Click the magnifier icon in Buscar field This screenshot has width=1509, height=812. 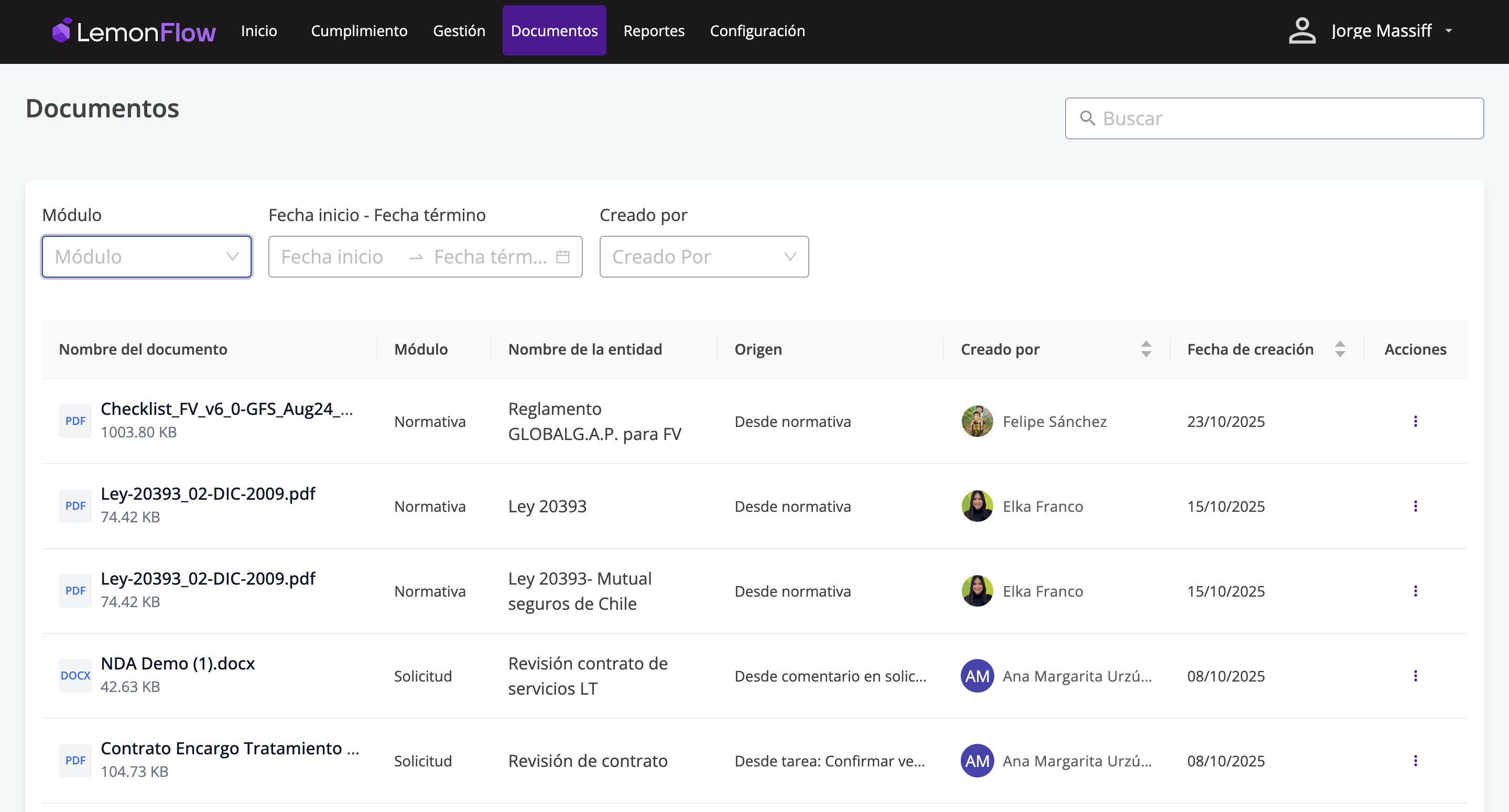pos(1087,118)
